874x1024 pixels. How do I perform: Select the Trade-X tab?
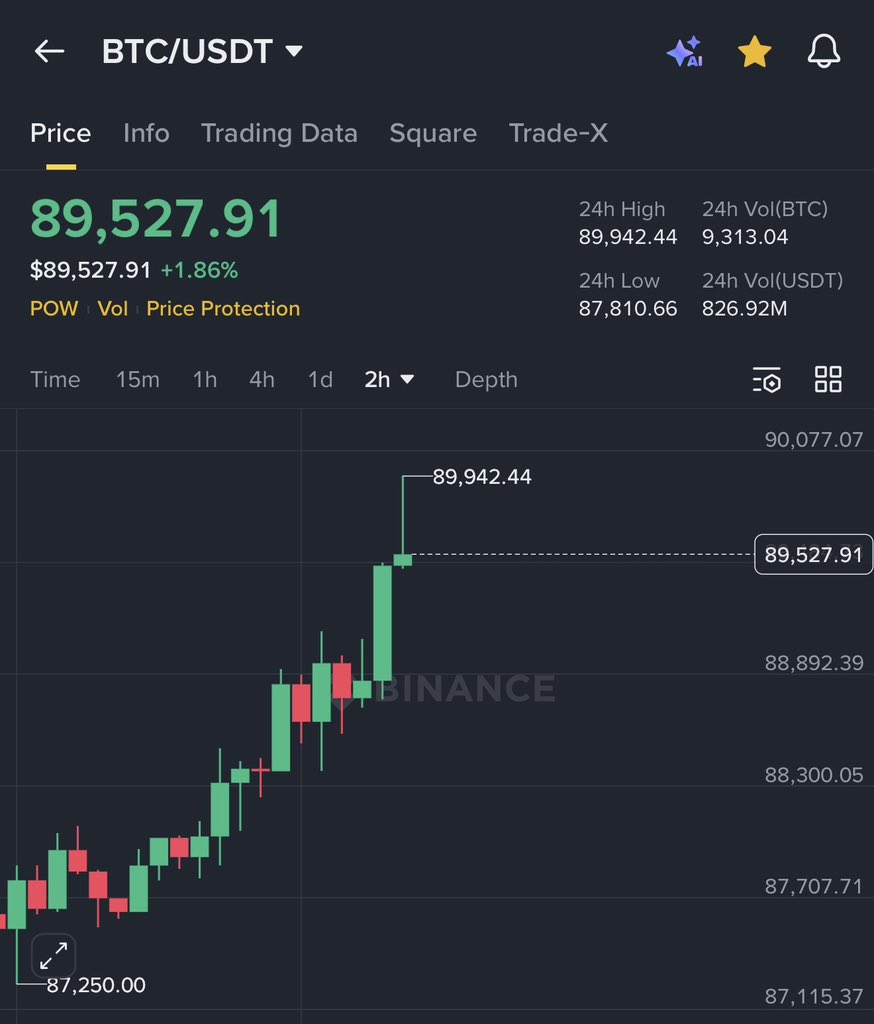point(558,132)
